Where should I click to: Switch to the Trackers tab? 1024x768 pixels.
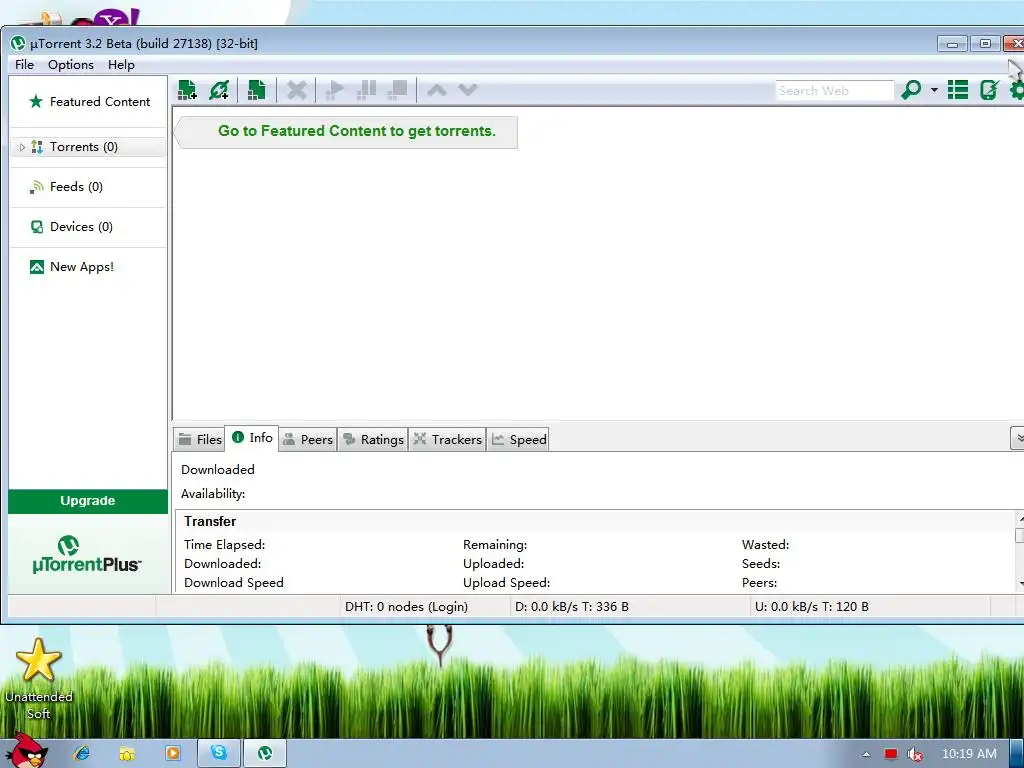click(x=447, y=440)
